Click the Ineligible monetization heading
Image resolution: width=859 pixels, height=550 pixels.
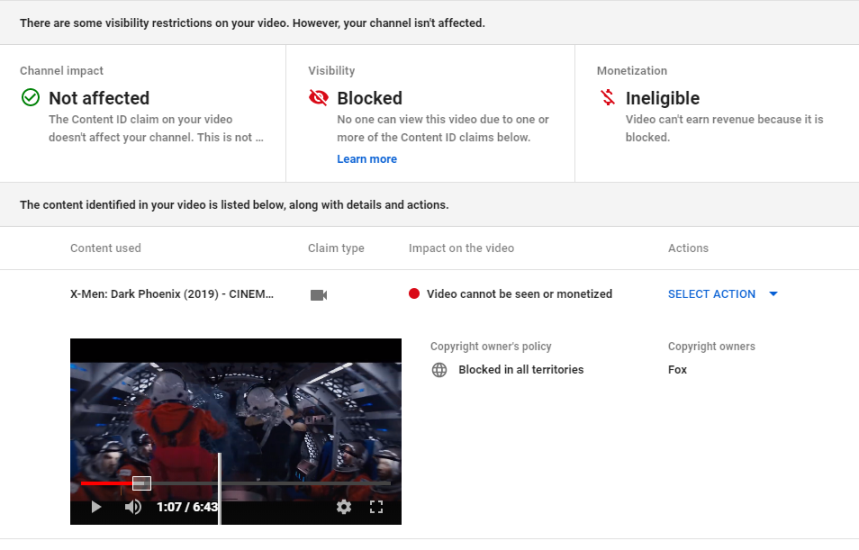point(662,98)
